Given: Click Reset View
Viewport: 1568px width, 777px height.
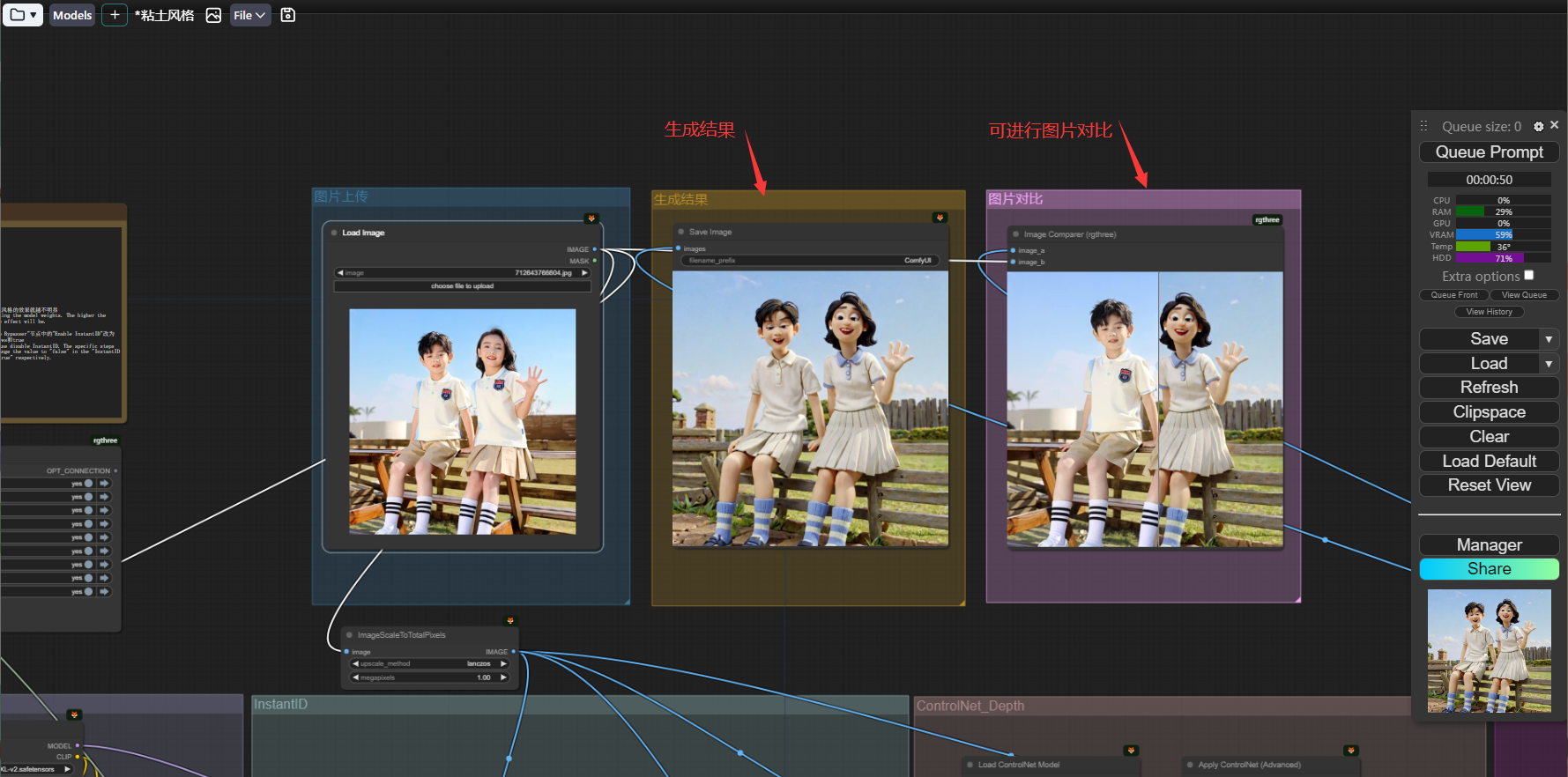Looking at the screenshot, I should coord(1490,485).
